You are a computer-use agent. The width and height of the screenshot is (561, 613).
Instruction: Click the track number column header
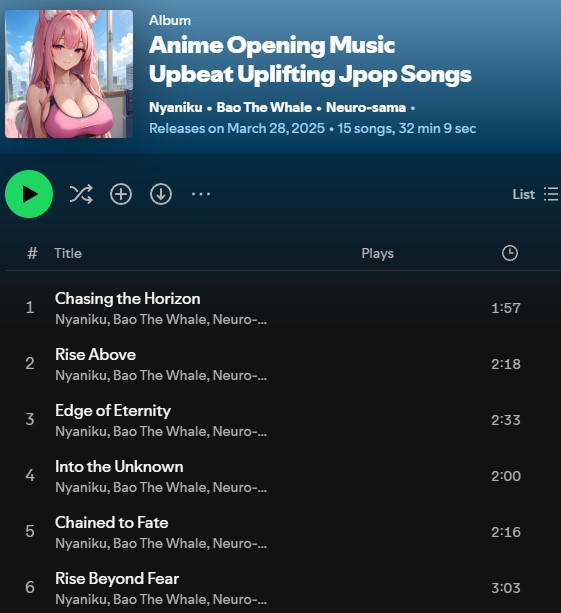[32, 253]
